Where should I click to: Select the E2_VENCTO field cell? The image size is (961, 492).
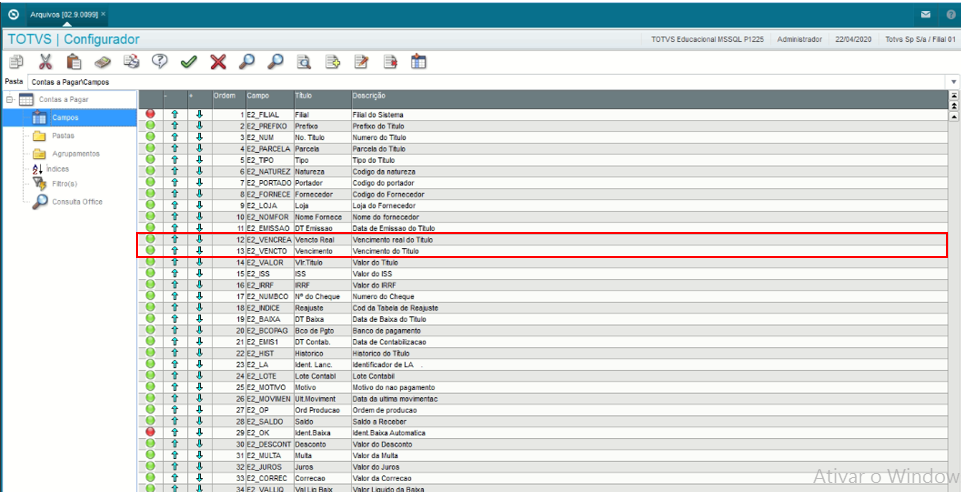pyautogui.click(x=269, y=251)
